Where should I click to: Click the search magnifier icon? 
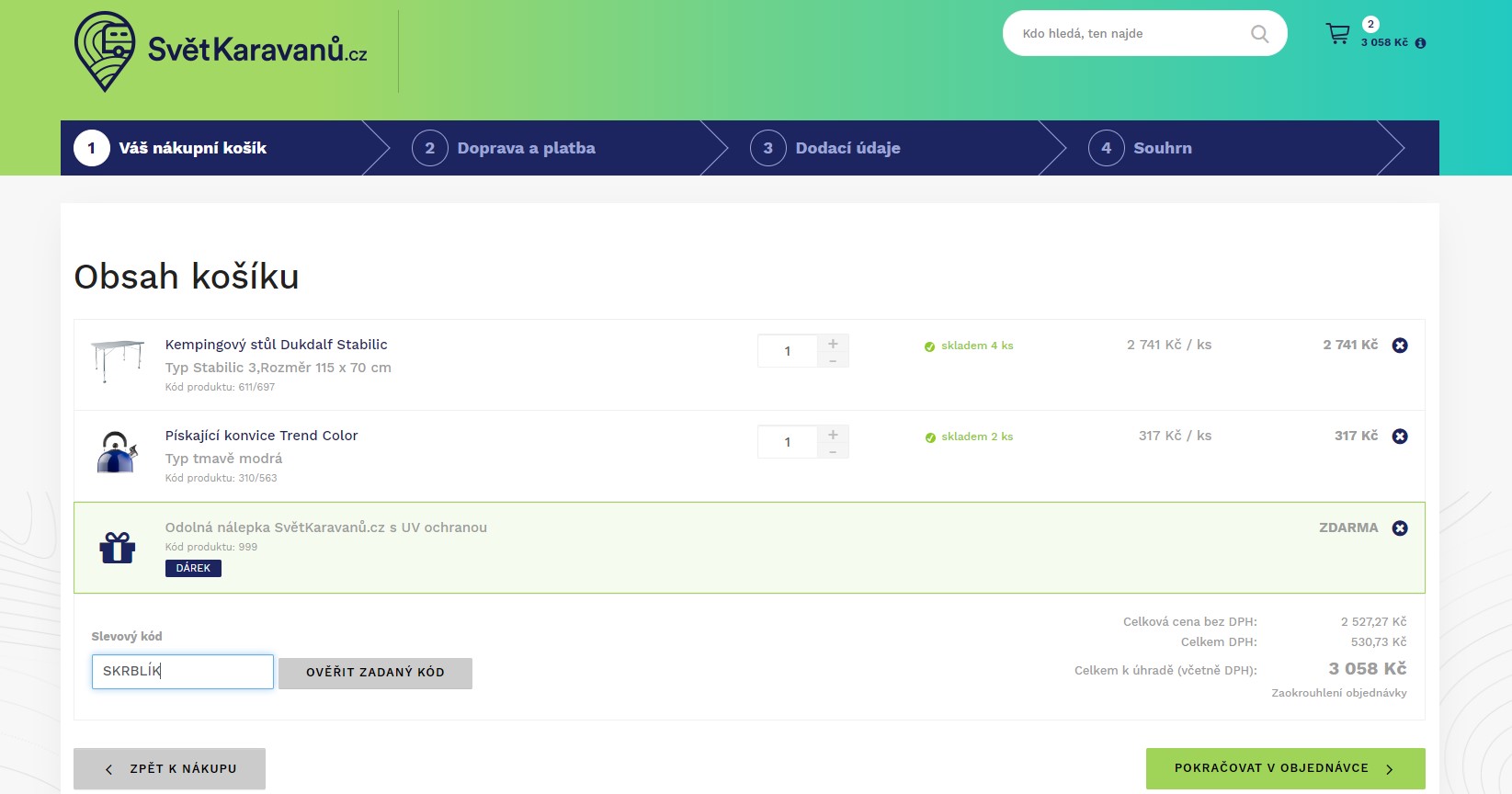point(1259,34)
